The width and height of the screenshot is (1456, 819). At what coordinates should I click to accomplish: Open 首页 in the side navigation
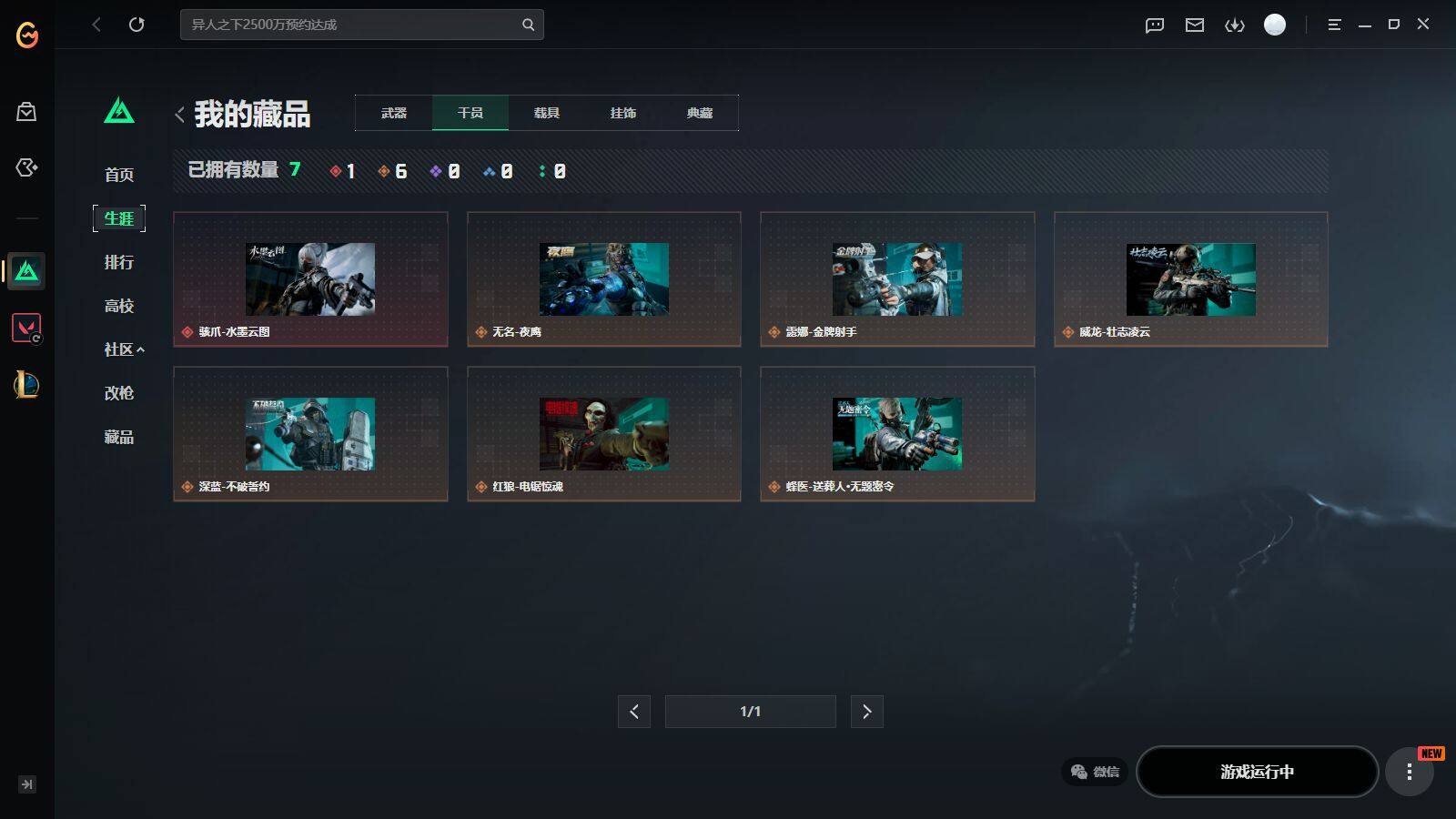tap(119, 175)
